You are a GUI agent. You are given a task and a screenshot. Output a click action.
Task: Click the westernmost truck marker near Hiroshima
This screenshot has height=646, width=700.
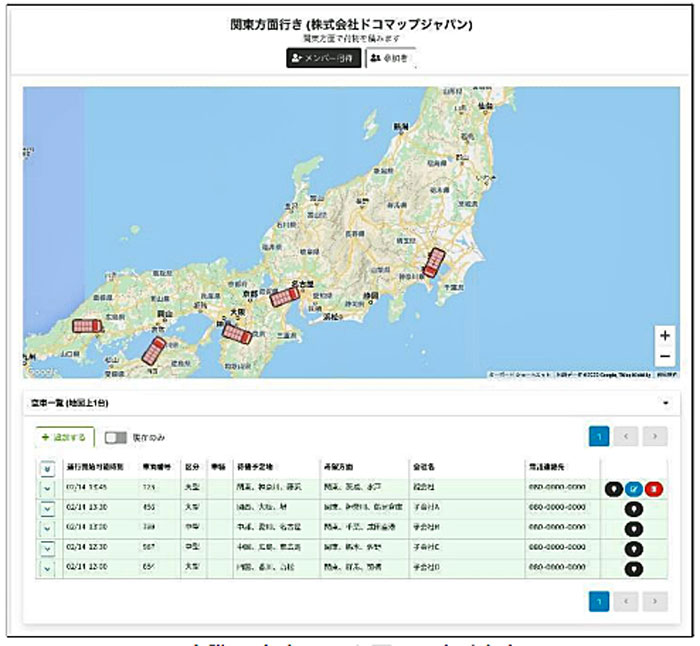pyautogui.click(x=87, y=326)
